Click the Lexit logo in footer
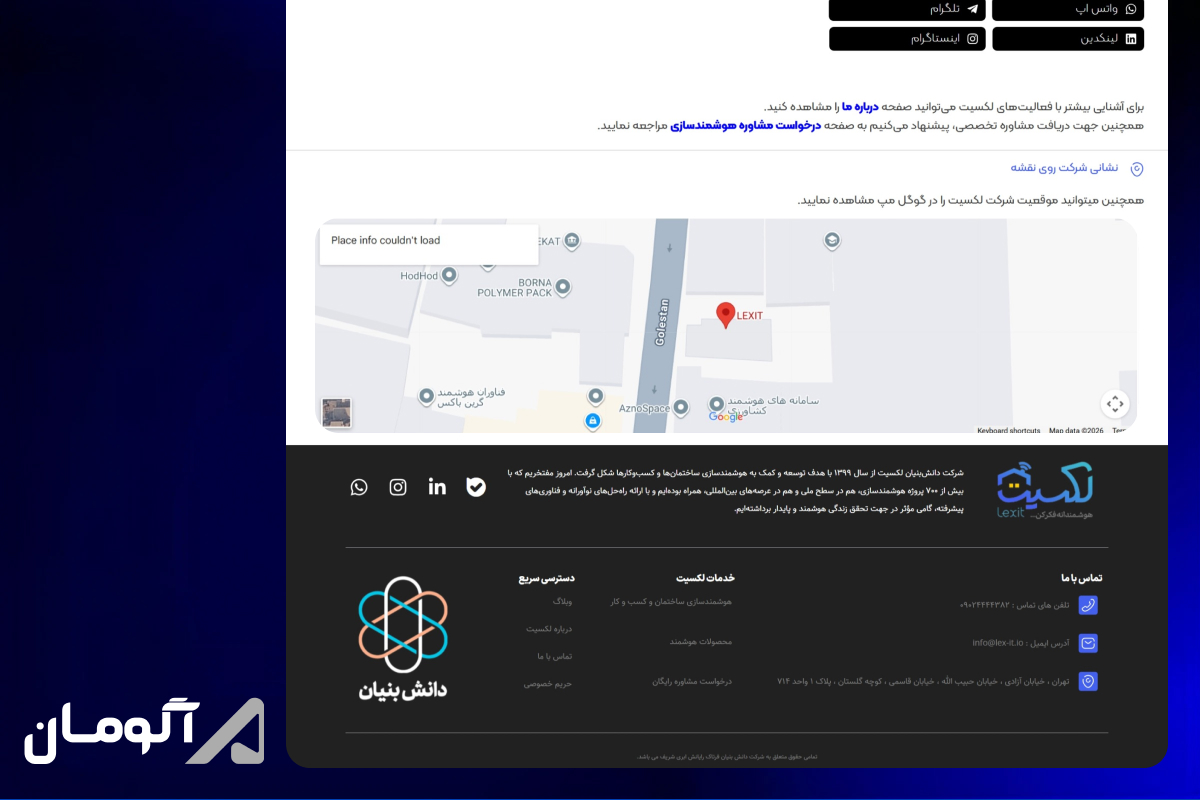1200x800 pixels. point(1044,489)
